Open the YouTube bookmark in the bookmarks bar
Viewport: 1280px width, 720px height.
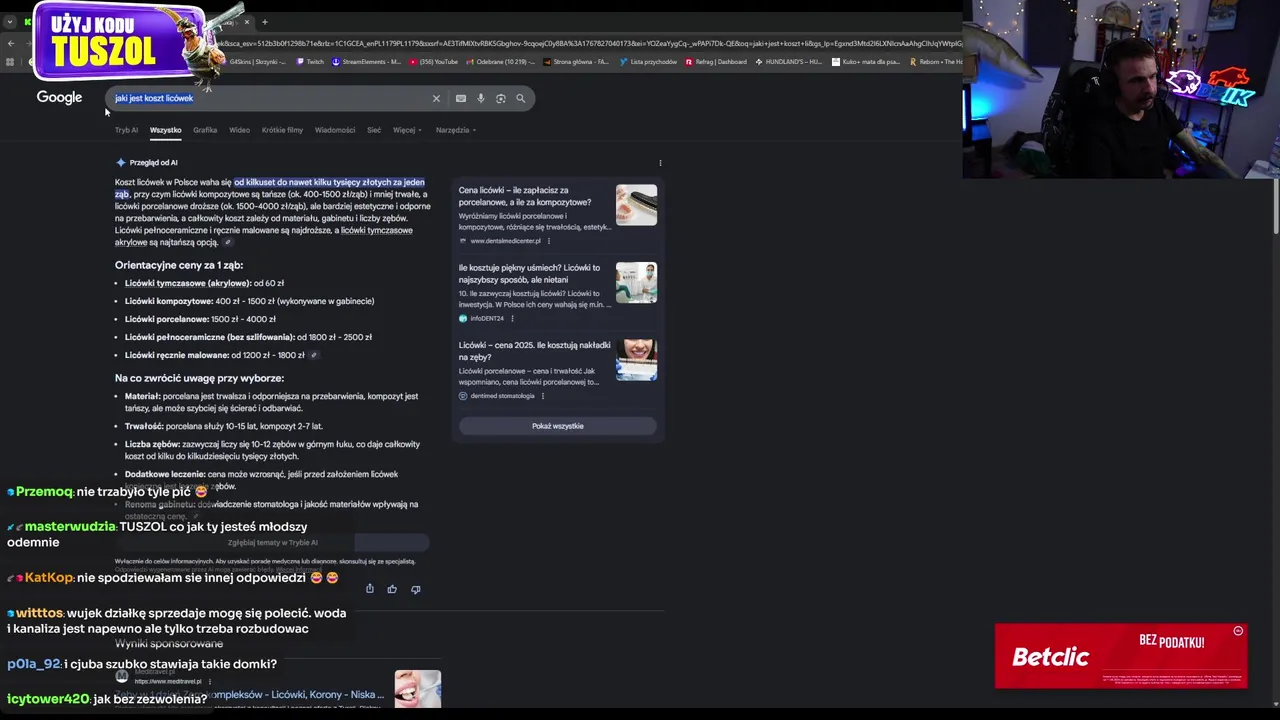[x=434, y=62]
